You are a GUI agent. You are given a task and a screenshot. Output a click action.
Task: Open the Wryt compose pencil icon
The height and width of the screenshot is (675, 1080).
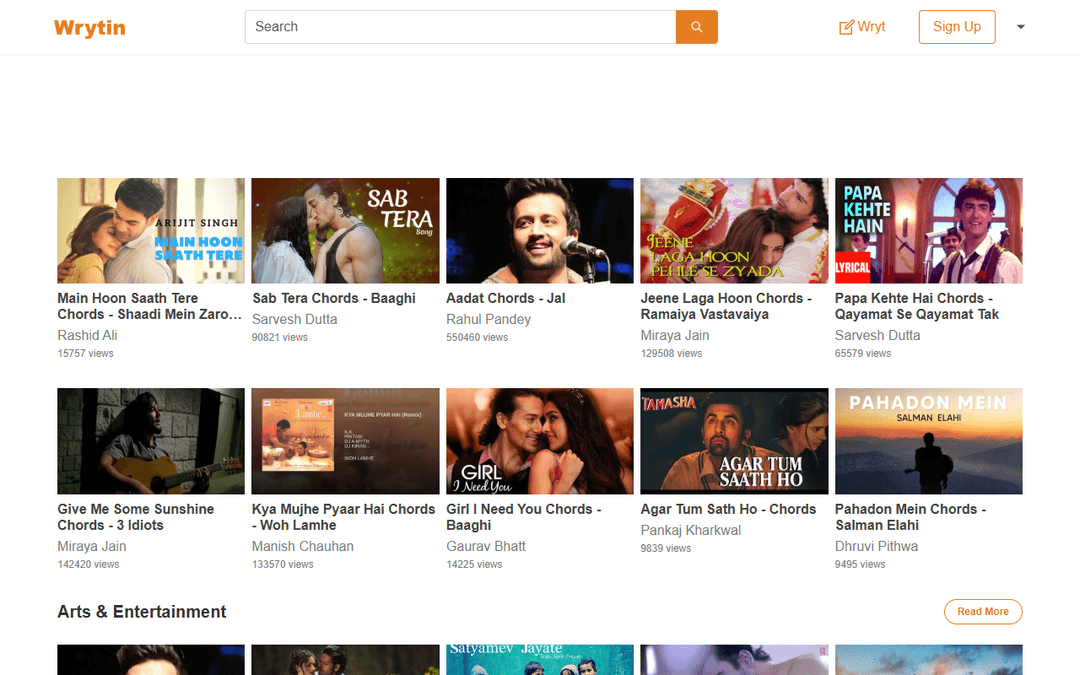(x=846, y=27)
